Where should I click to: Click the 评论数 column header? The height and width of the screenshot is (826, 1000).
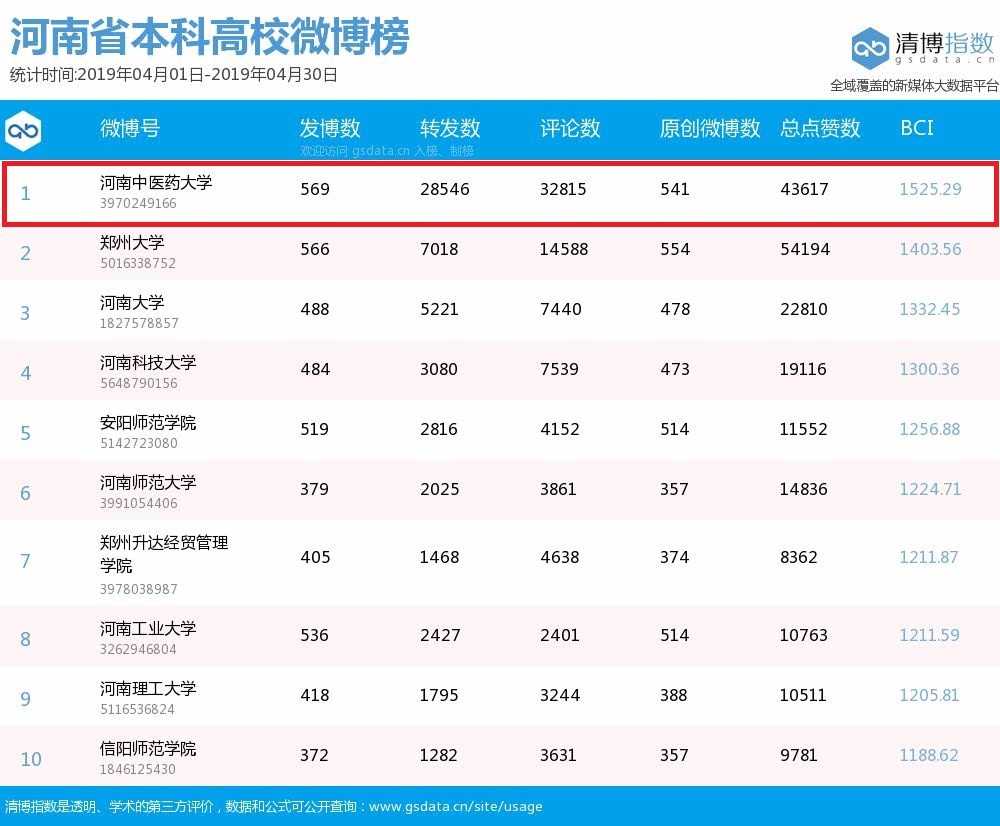coord(570,129)
